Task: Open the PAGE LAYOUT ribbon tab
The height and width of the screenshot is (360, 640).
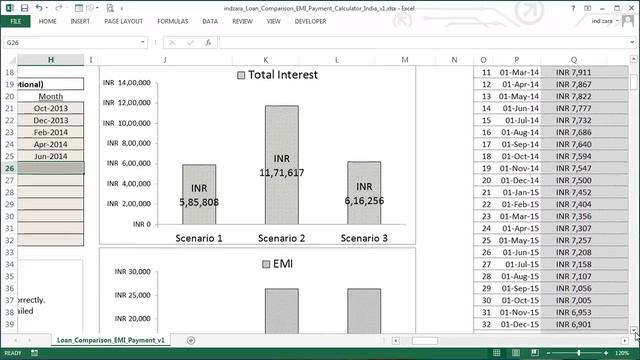Action: [123, 21]
